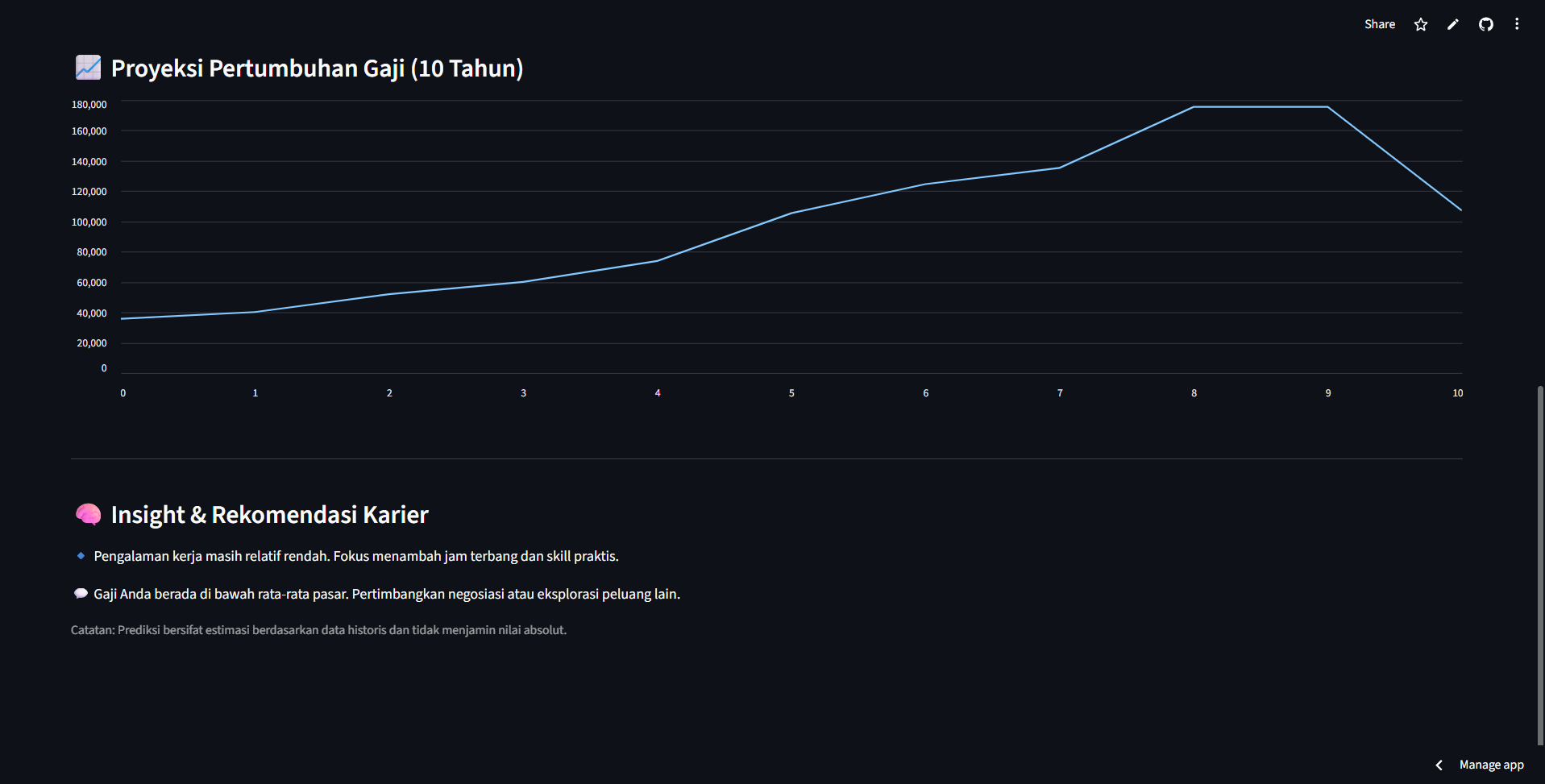Click the salary line point at year 5
Screen dimensions: 1545x784
pos(791,214)
